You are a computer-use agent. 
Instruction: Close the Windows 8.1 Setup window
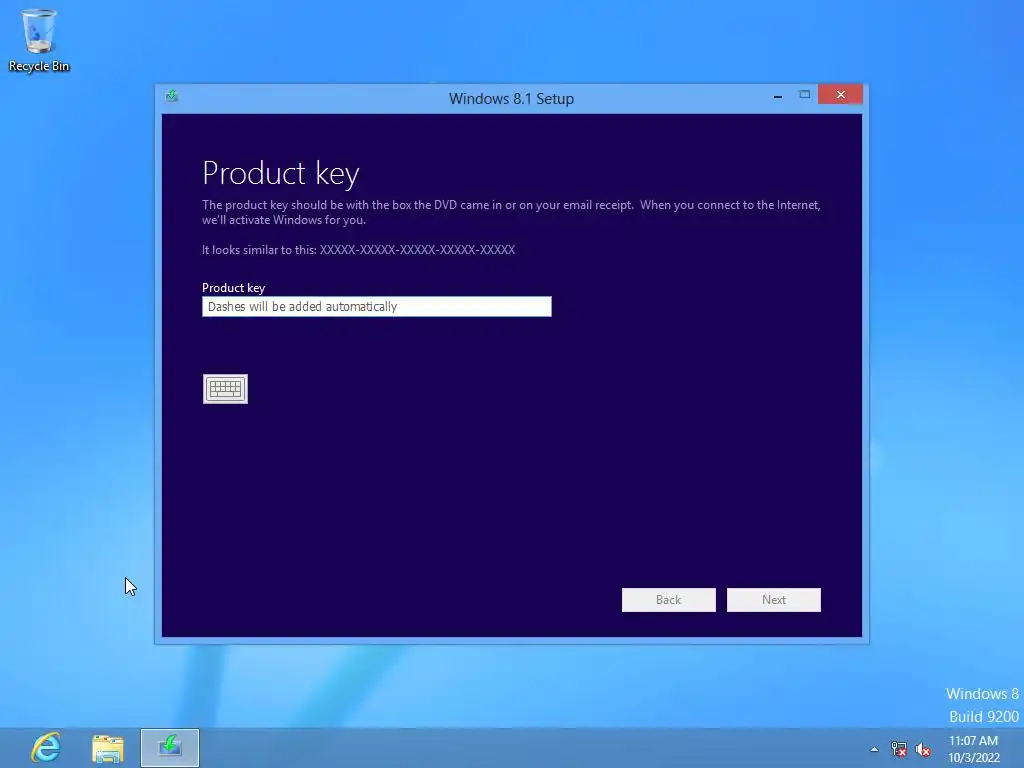[x=840, y=95]
